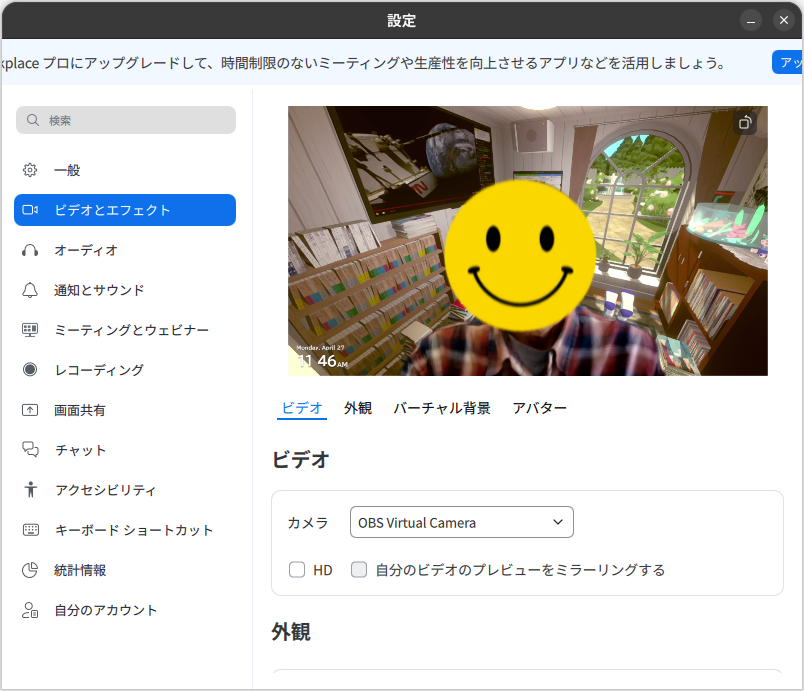Image resolution: width=804 pixels, height=691 pixels.
Task: Open the アバター tab
Action: [x=539, y=408]
